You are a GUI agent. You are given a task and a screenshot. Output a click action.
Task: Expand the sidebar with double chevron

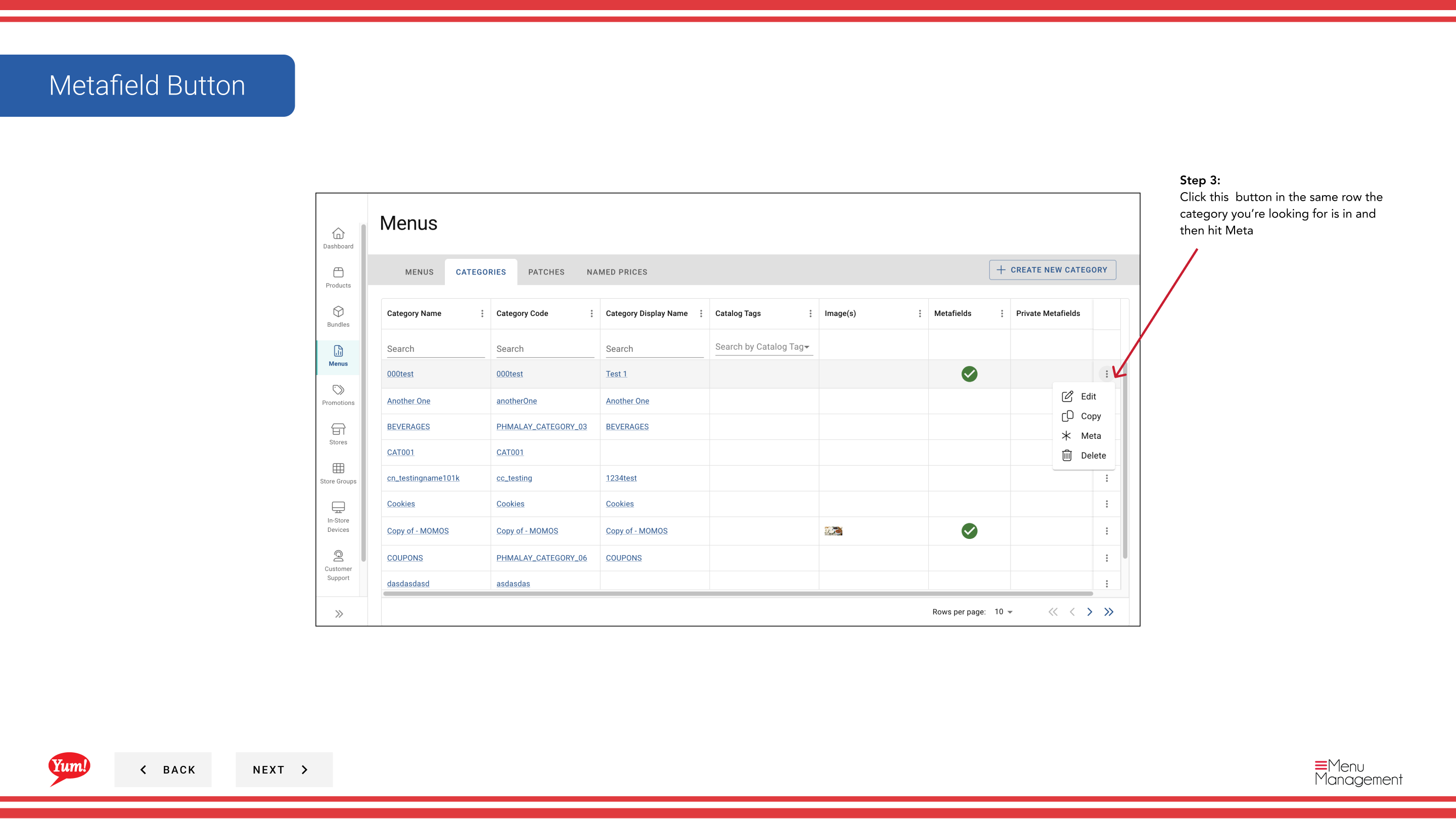click(339, 614)
